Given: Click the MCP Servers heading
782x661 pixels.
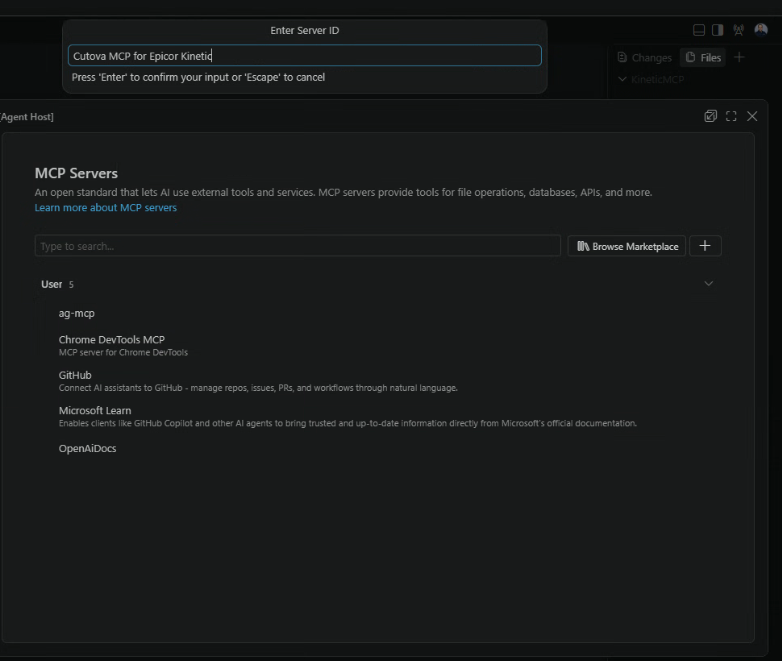Looking at the screenshot, I should pos(76,173).
